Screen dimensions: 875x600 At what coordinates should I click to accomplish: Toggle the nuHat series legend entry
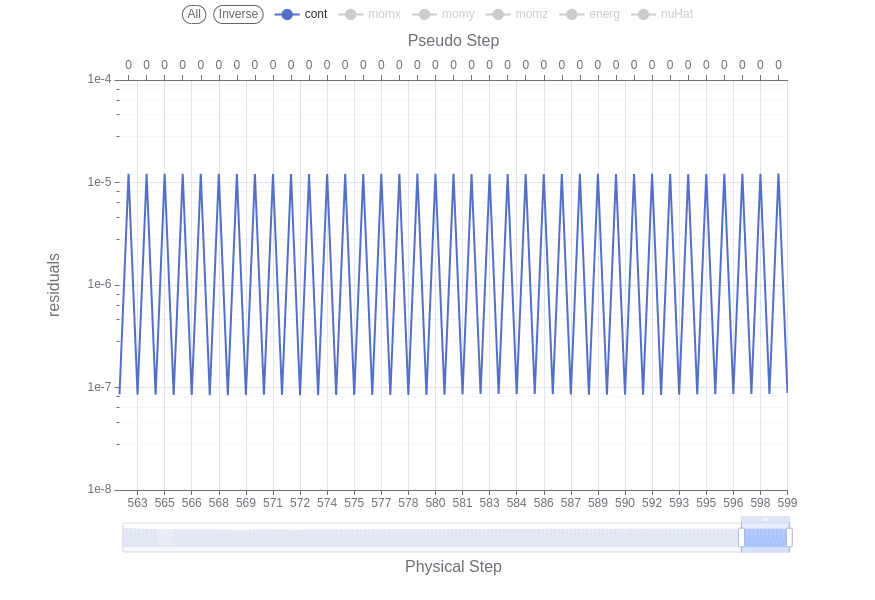[644, 14]
